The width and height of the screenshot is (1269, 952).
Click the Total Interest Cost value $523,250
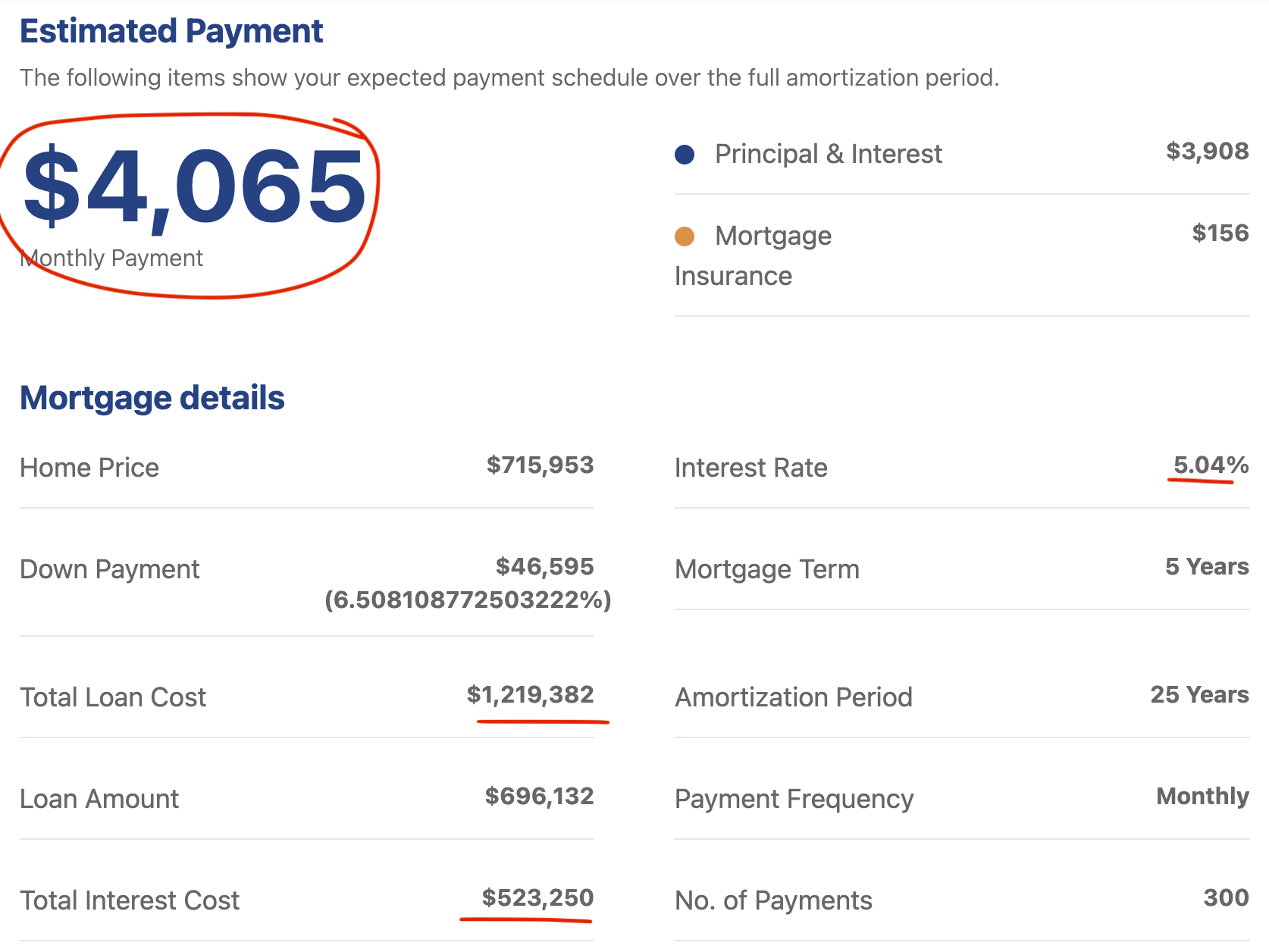pos(537,897)
